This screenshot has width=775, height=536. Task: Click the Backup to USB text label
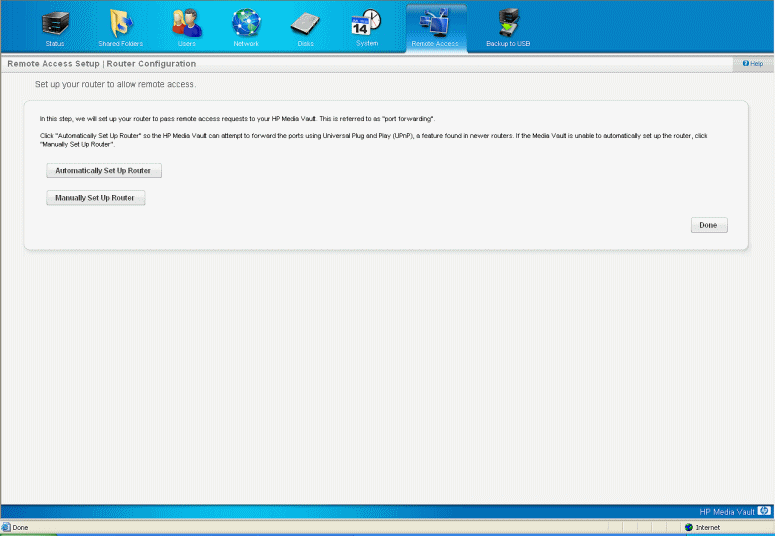(508, 44)
